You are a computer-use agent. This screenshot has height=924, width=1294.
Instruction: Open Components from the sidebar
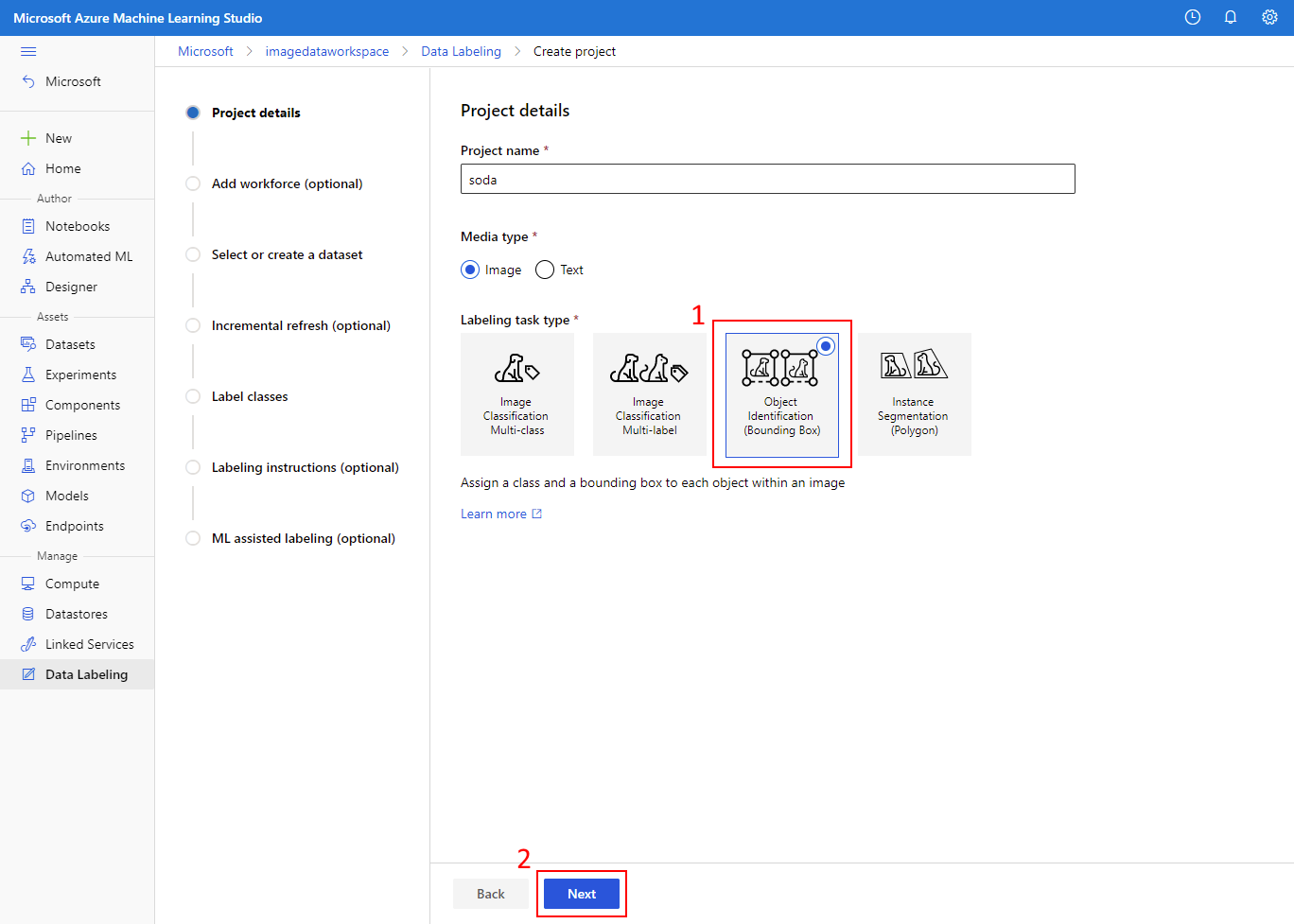[x=78, y=405]
